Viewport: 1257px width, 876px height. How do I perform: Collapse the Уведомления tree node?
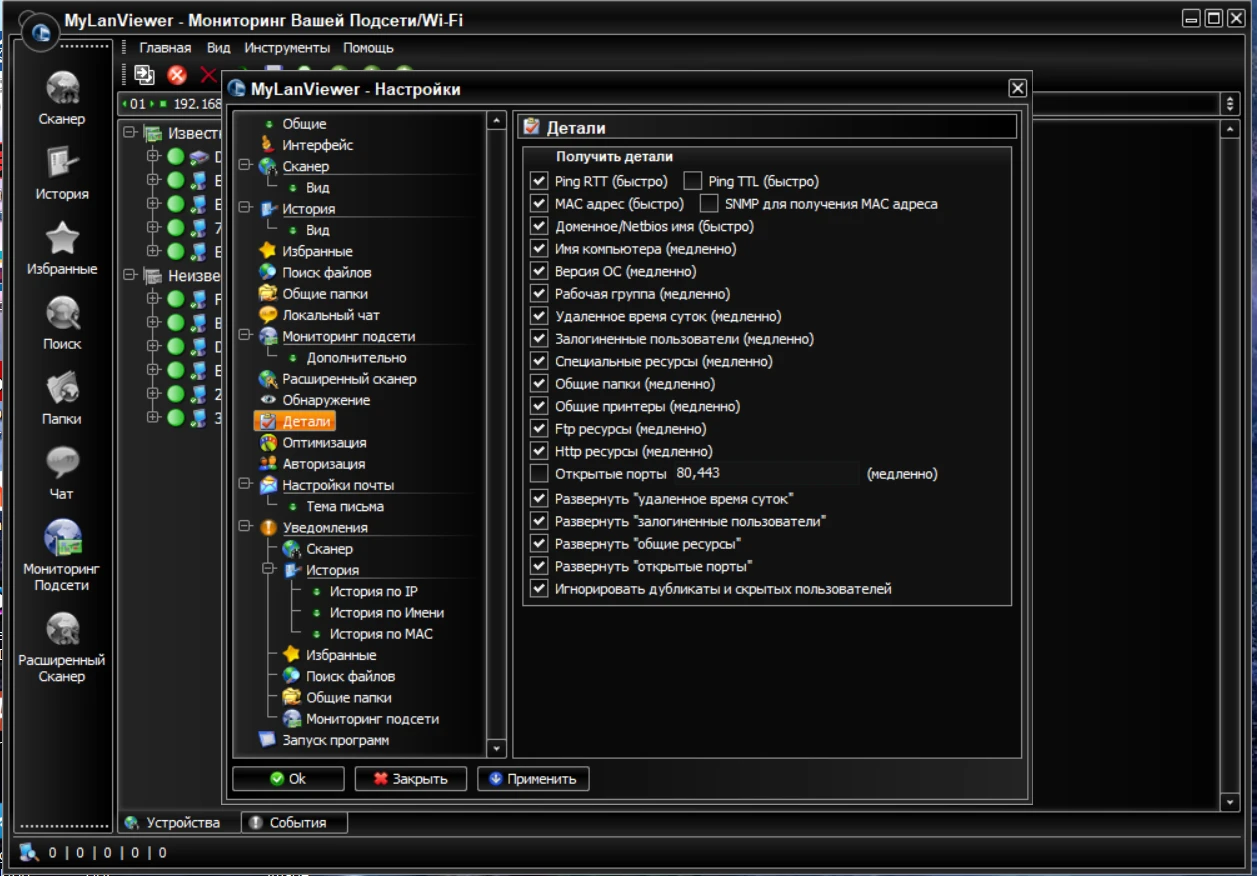(x=245, y=527)
